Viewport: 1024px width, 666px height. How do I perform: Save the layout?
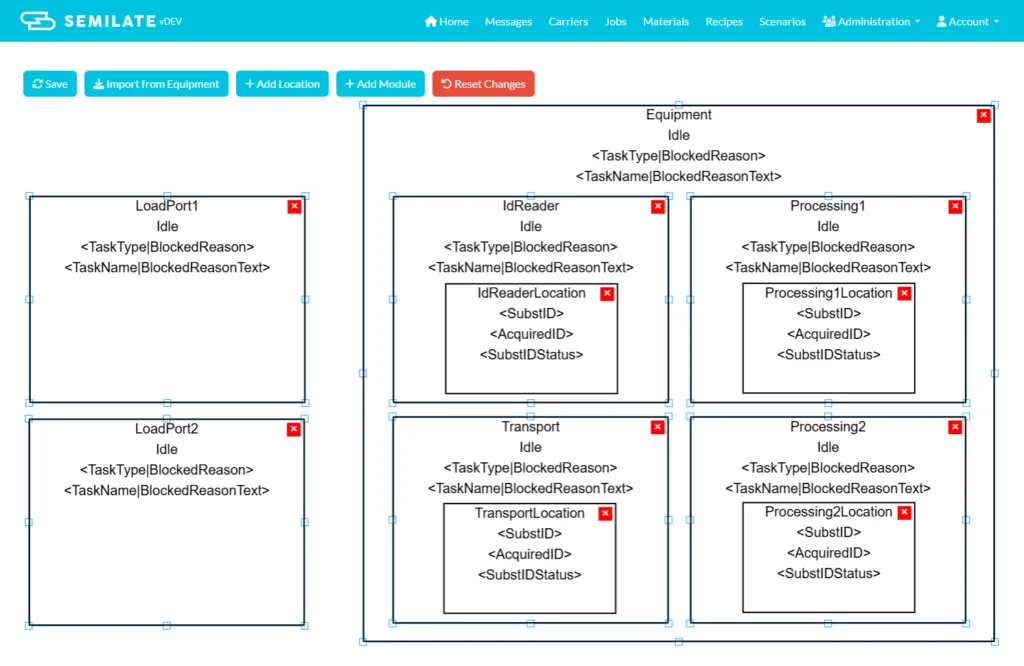pyautogui.click(x=50, y=84)
